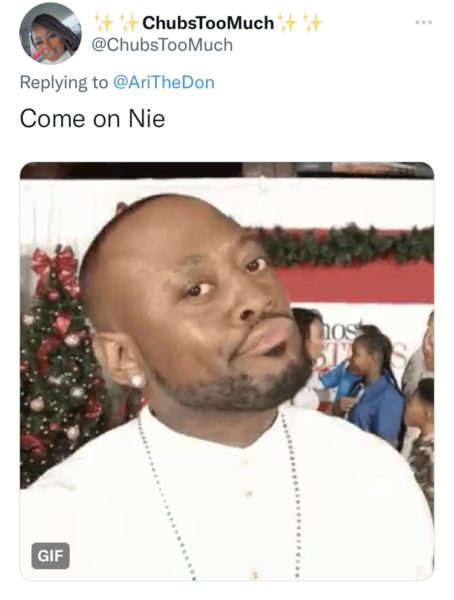Click the sparkle emojis after the display name

(300, 23)
